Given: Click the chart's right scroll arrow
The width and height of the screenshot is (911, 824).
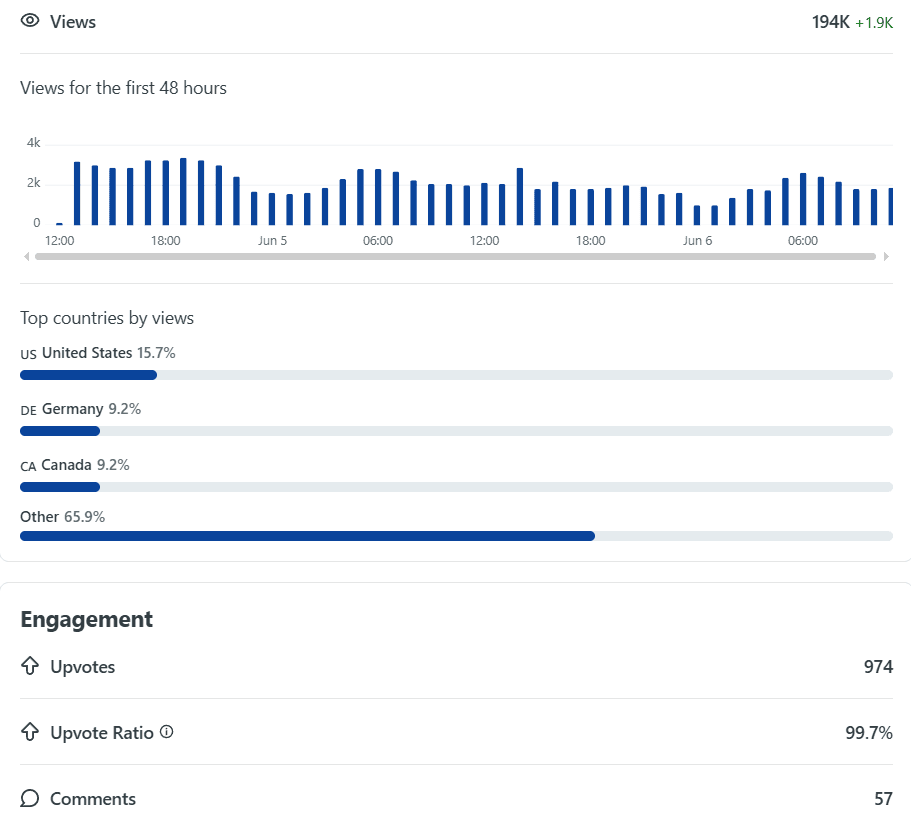Looking at the screenshot, I should point(886,256).
